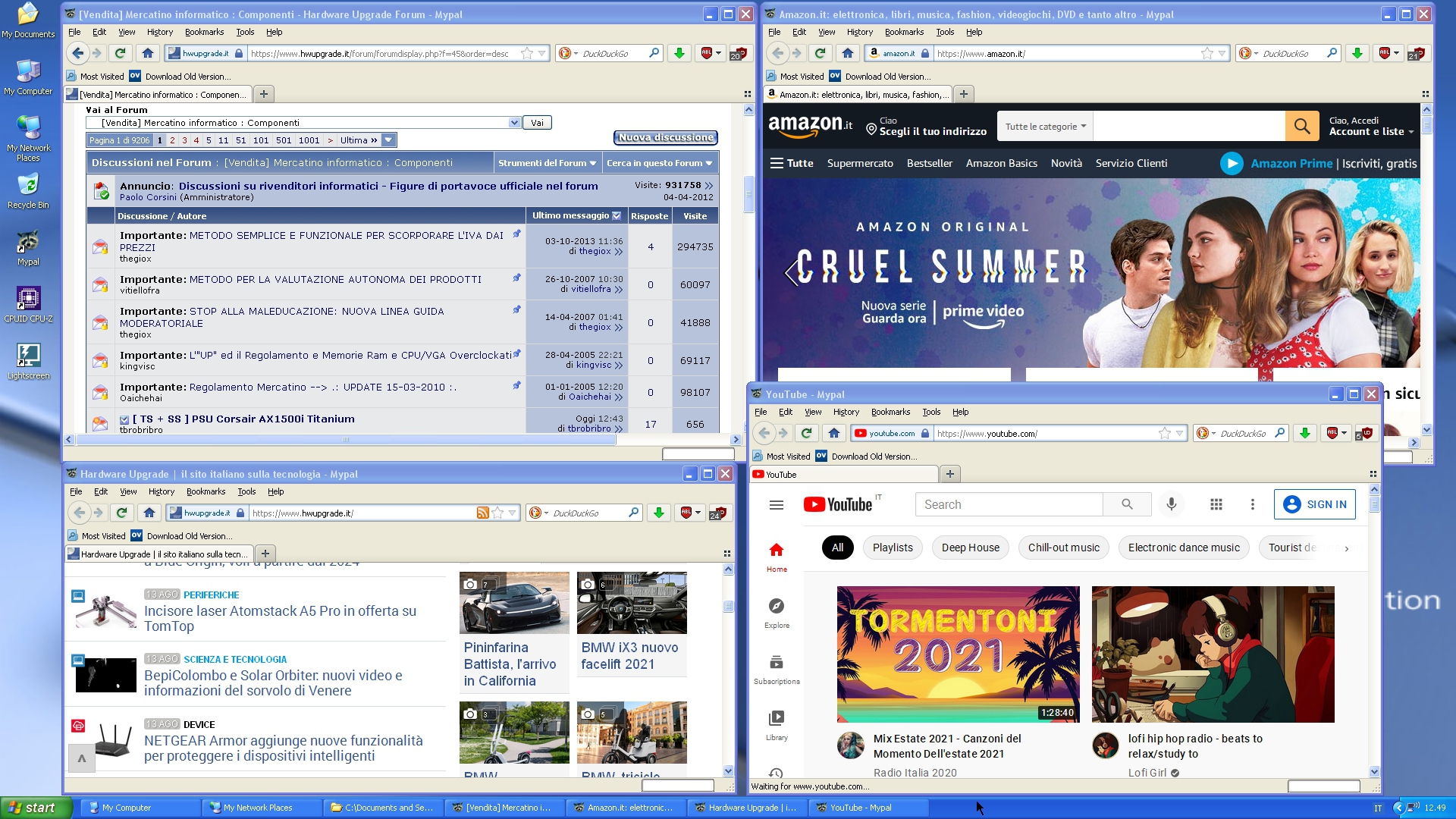The height and width of the screenshot is (819, 1456).
Task: Switch to My Network Places taskbar item
Action: (x=262, y=808)
